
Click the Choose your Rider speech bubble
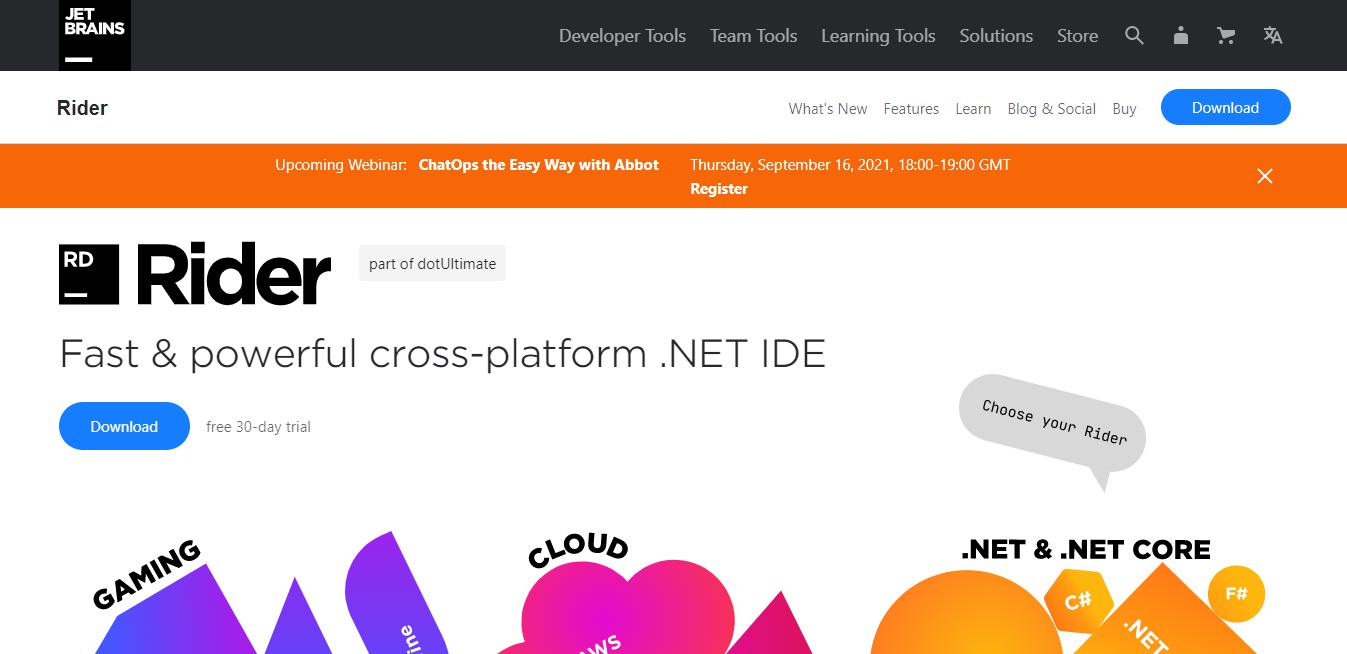[x=1052, y=426]
